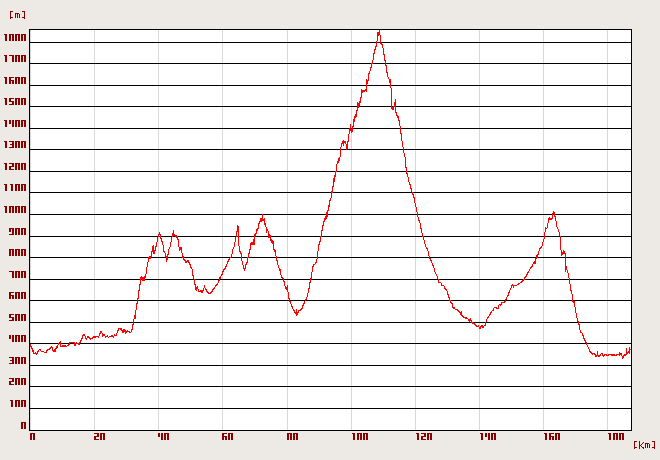Click the [m] unit label above the vertical axis

[x=17, y=15]
